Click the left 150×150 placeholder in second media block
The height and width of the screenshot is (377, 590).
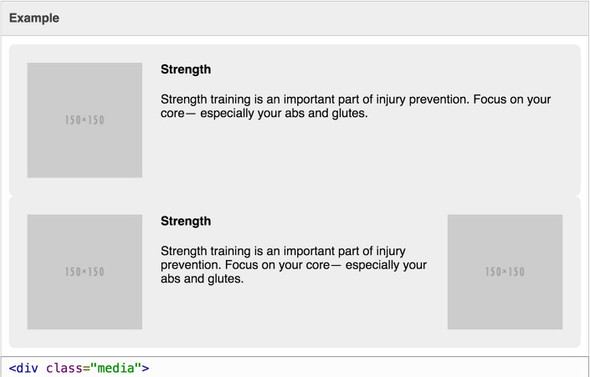coord(85,272)
